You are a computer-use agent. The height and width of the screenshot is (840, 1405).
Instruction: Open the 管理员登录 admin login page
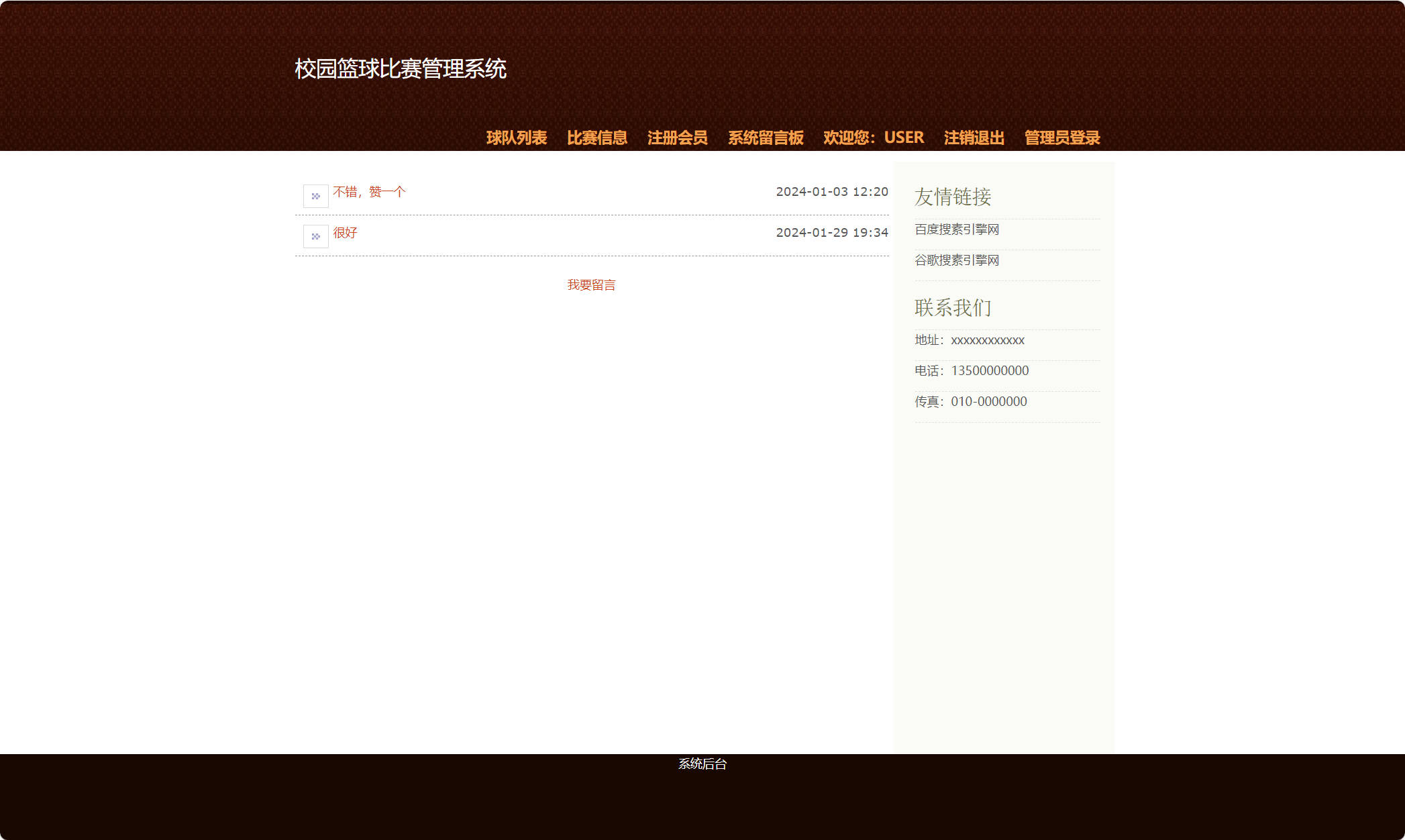pyautogui.click(x=1061, y=138)
